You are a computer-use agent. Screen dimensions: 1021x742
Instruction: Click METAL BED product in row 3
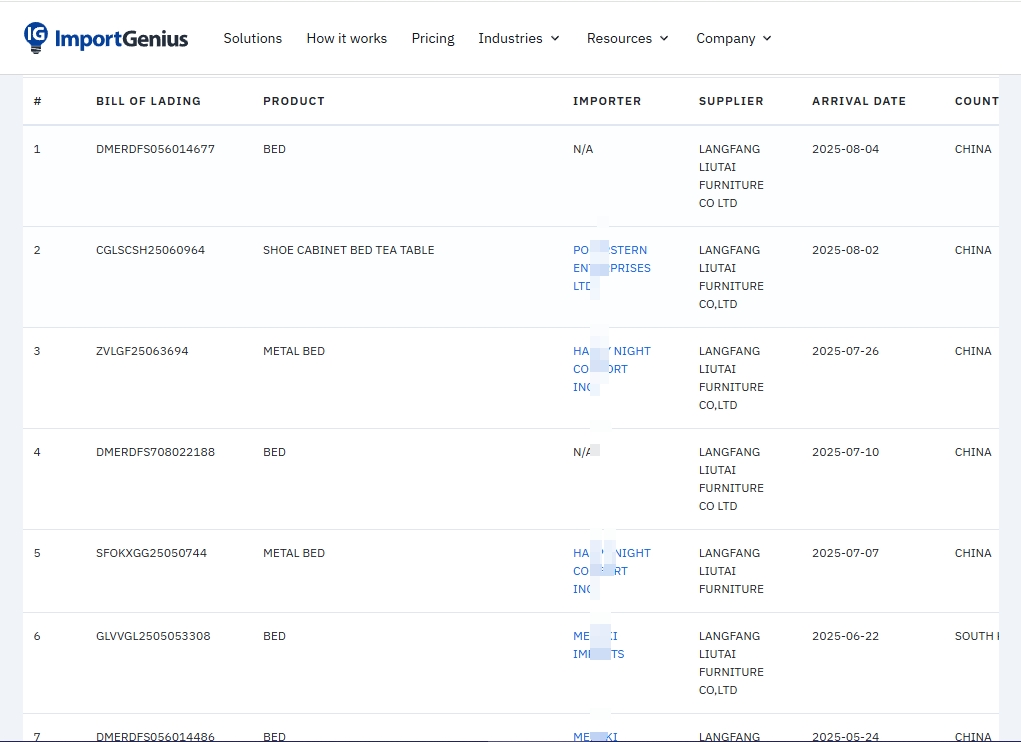294,351
